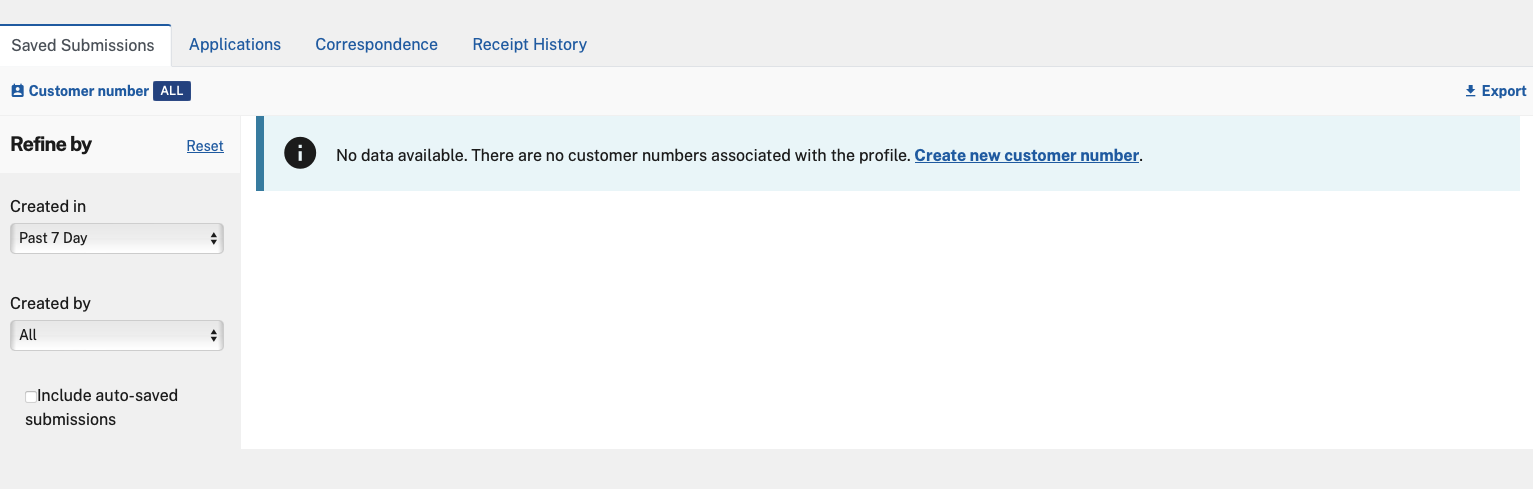1533x489 pixels.
Task: Click the Export download arrow icon
Action: pos(1470,91)
